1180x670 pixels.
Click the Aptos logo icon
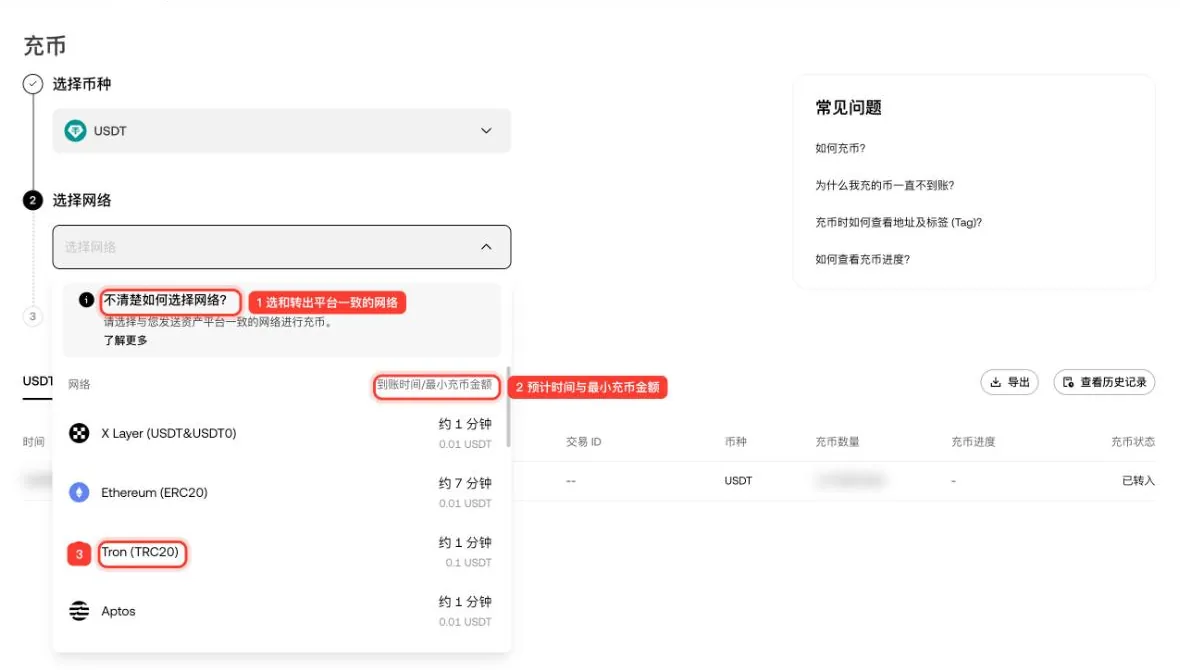(x=79, y=611)
